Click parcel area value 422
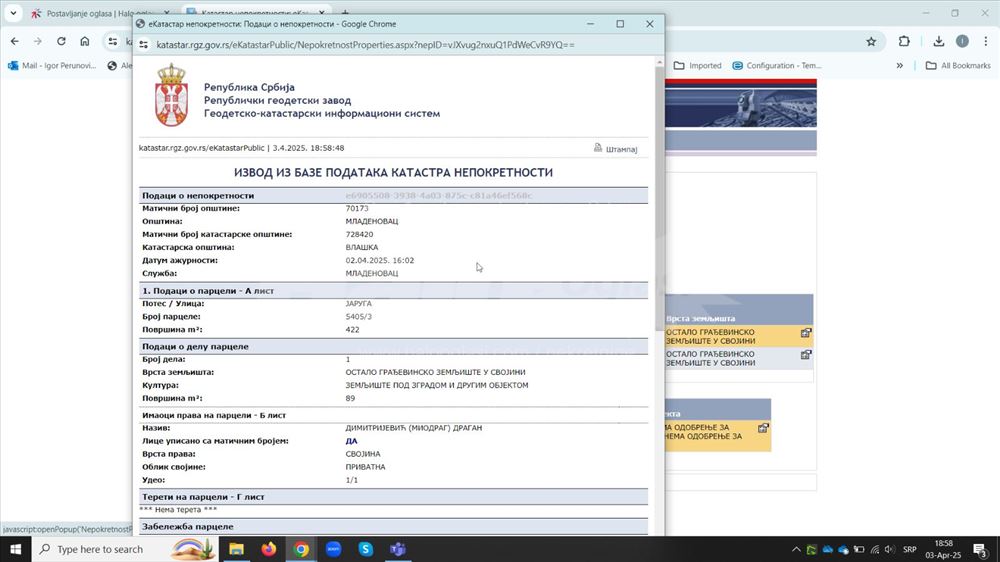This screenshot has width=1000, height=562. (353, 330)
